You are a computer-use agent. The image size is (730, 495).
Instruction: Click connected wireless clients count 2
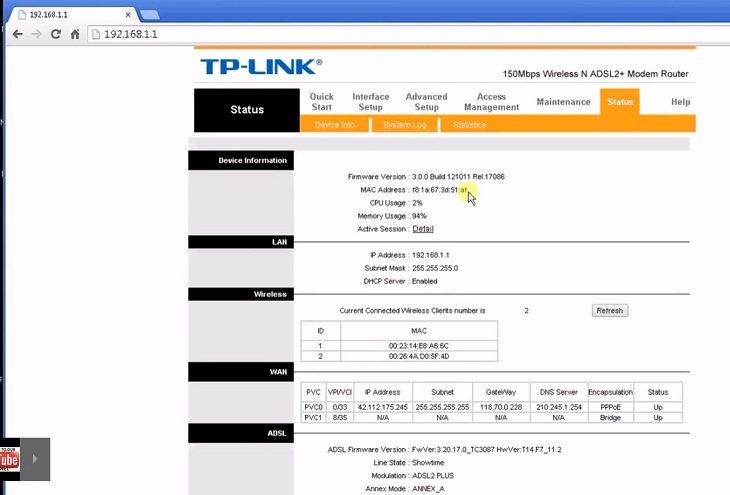[527, 311]
